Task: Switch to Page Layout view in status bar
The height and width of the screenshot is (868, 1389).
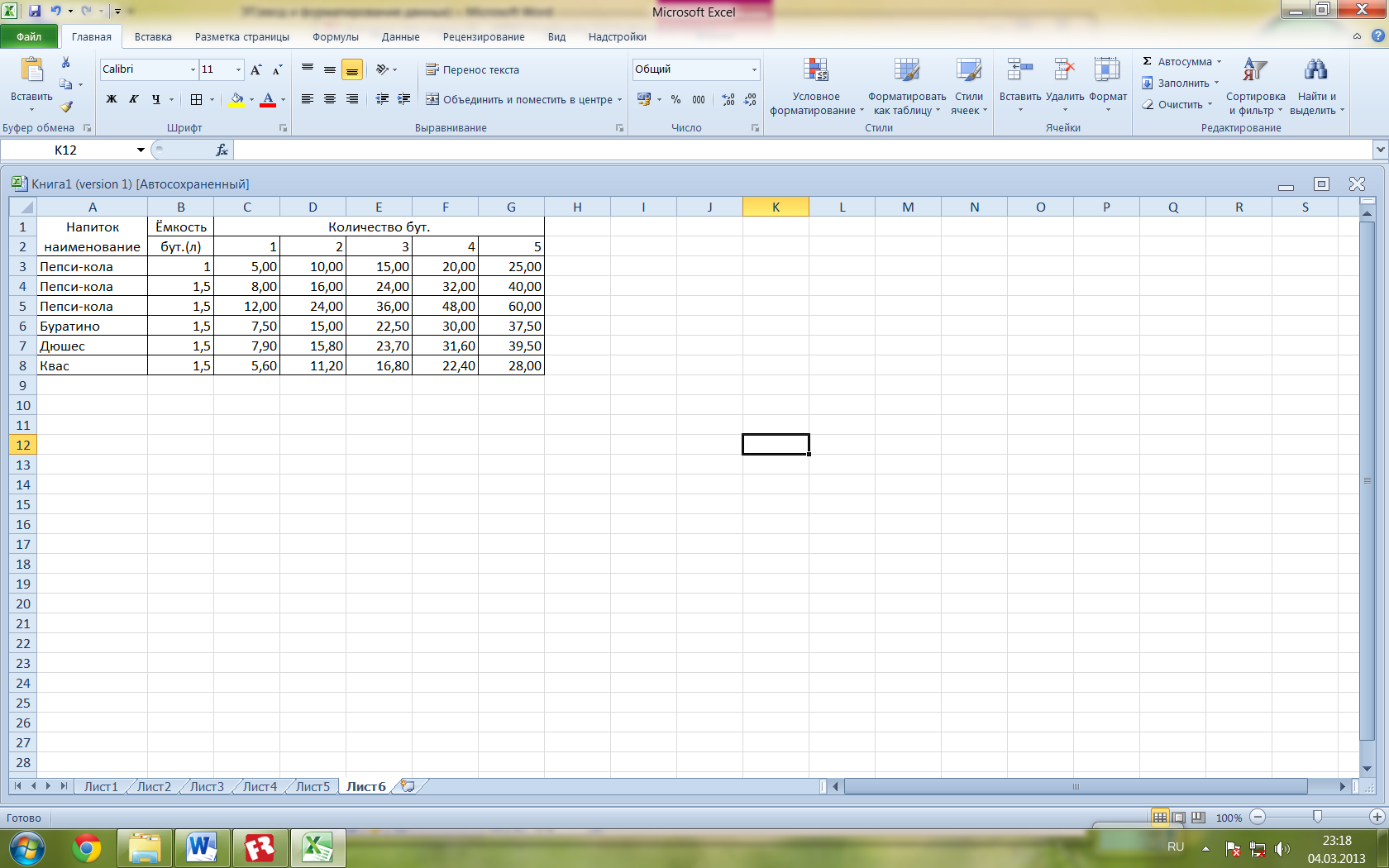Action: 1179,818
